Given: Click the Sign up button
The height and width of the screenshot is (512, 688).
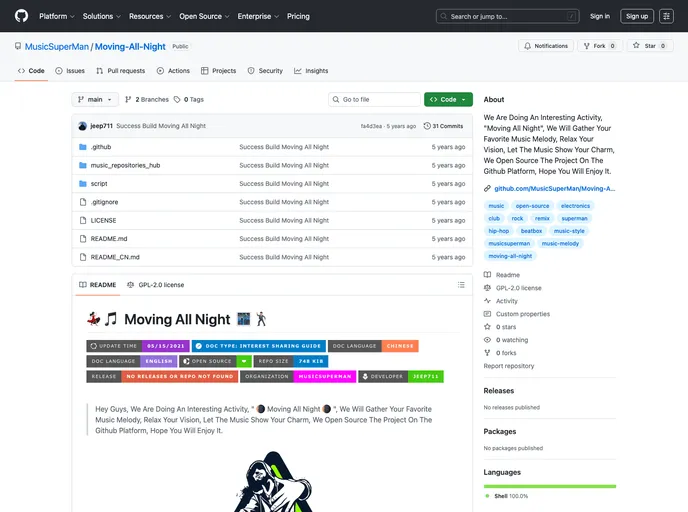Looking at the screenshot, I should pyautogui.click(x=636, y=16).
